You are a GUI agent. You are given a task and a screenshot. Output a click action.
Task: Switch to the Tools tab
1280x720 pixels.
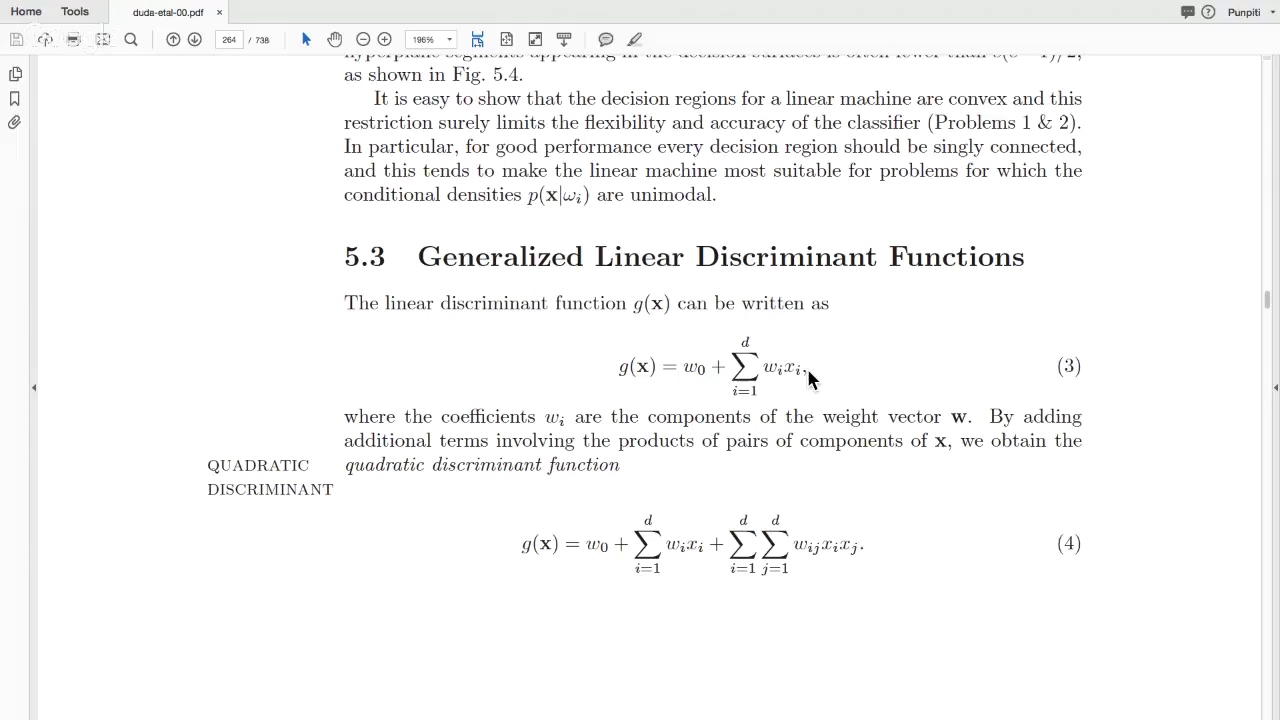pyautogui.click(x=75, y=12)
